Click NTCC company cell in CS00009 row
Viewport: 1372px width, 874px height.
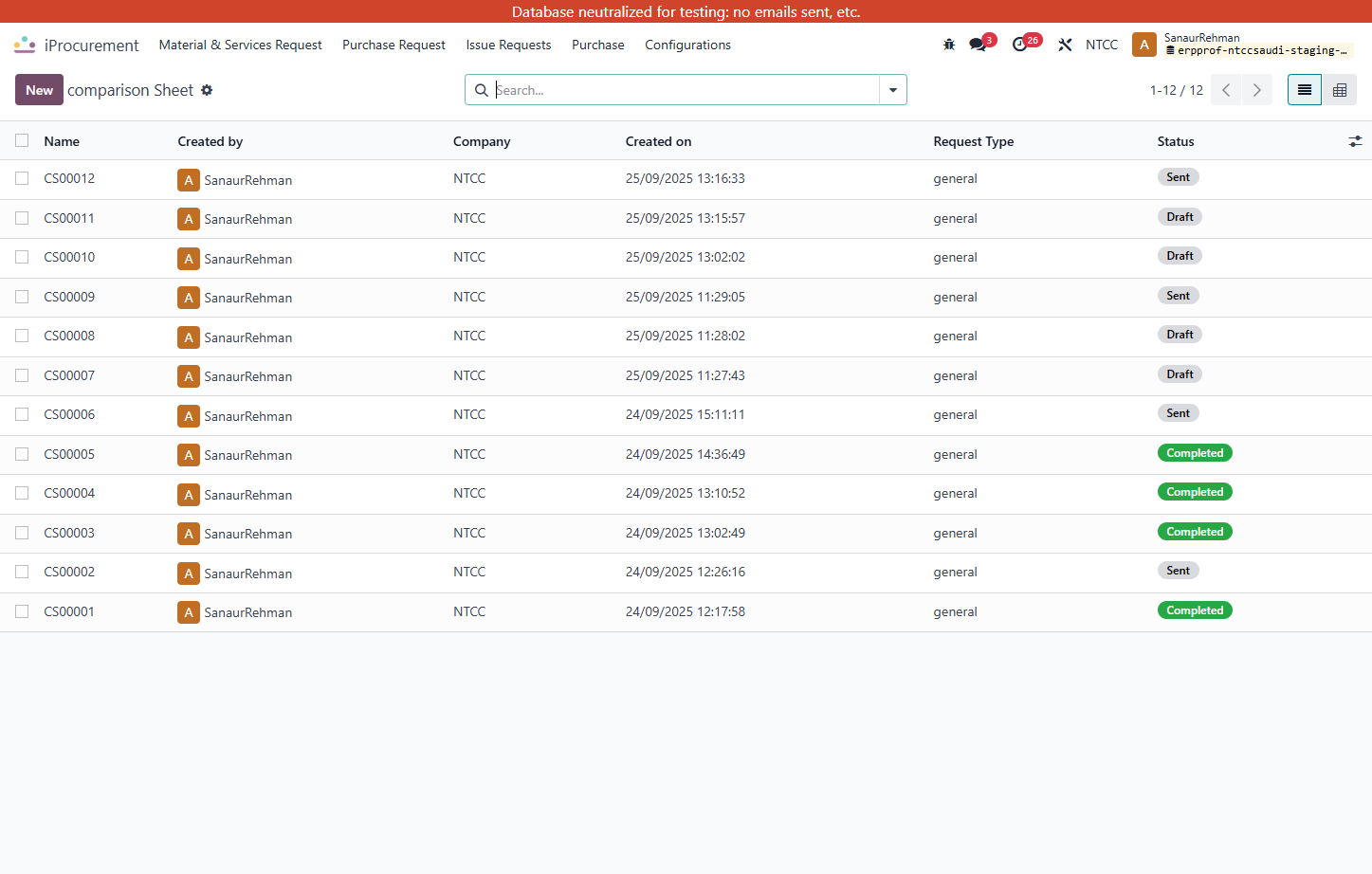469,297
